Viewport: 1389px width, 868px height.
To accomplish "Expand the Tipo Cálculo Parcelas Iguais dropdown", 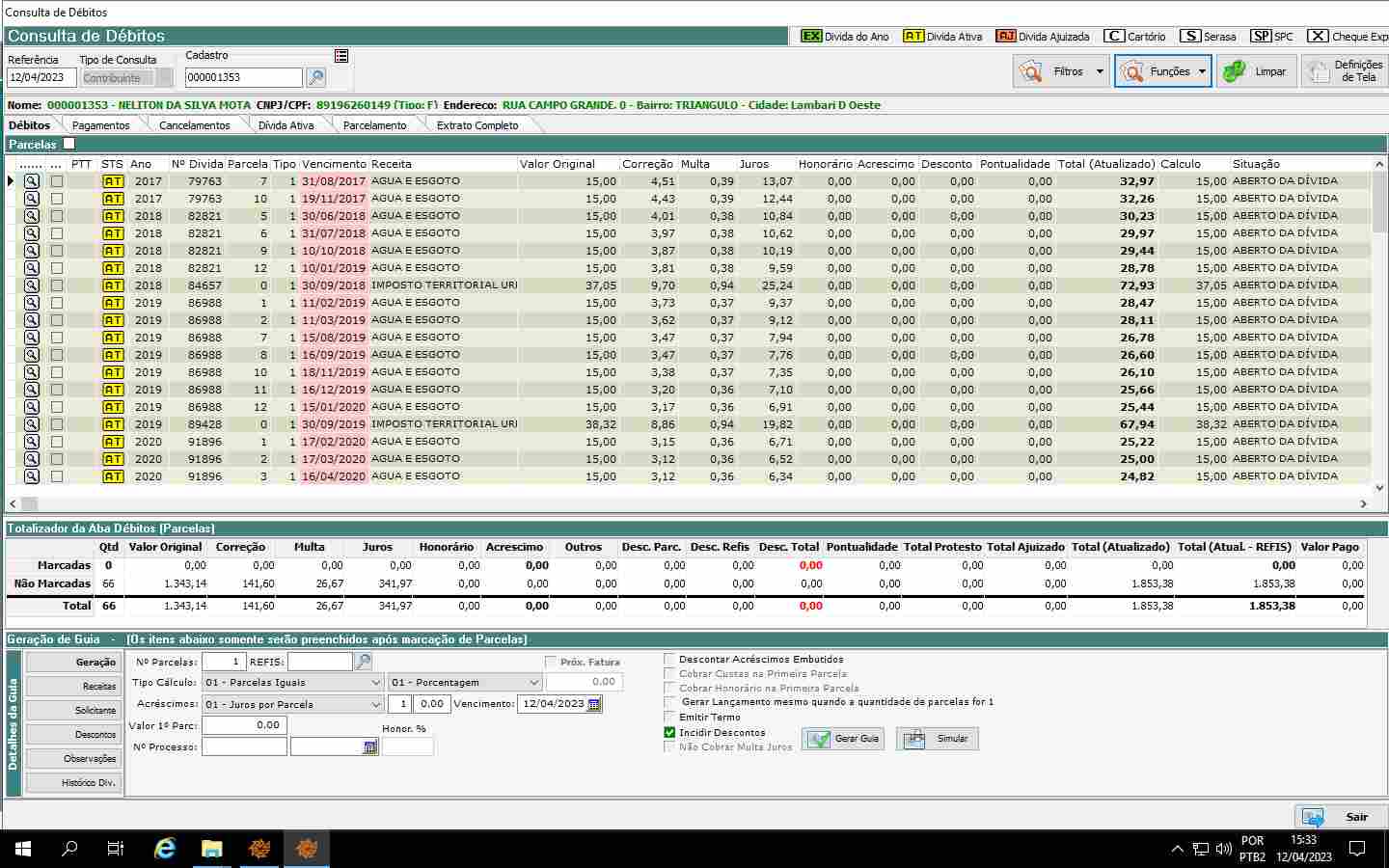I will pos(376,683).
